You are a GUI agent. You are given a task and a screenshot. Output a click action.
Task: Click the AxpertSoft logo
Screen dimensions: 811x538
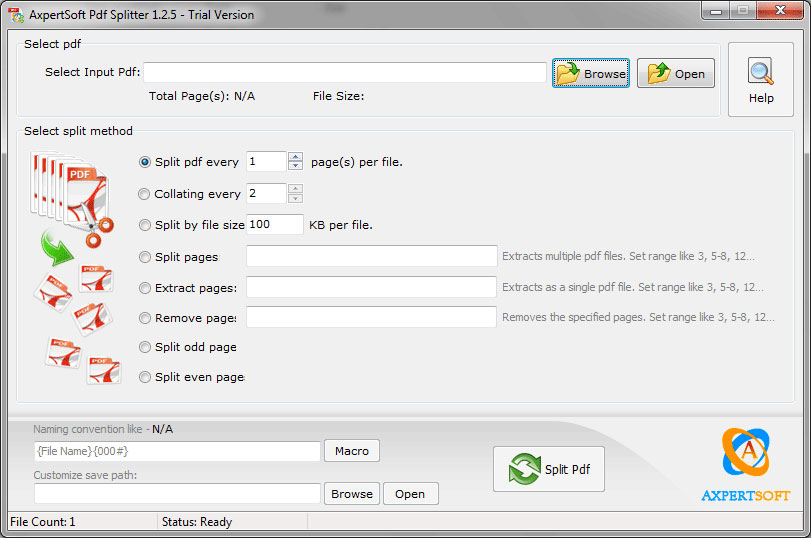[x=745, y=465]
